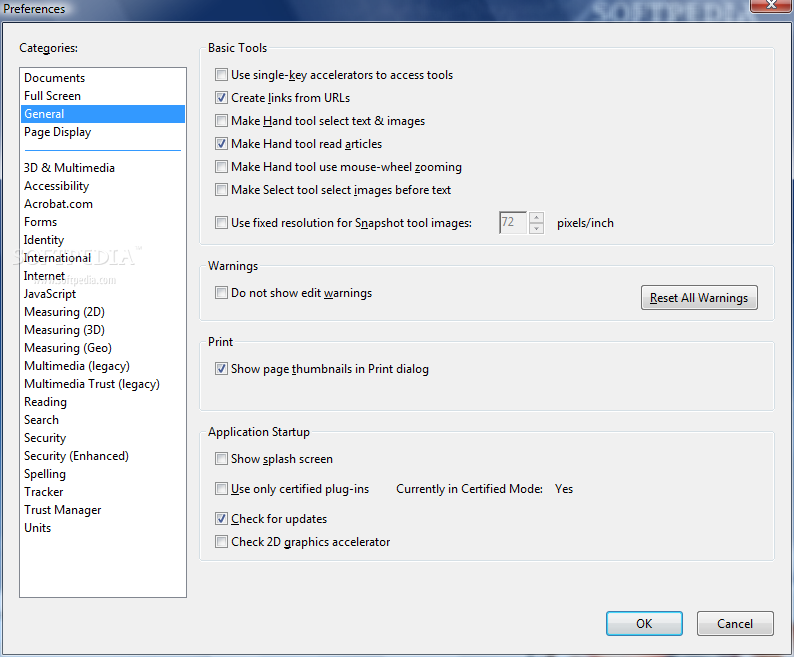Open the Forms category
The image size is (794, 657).
103,222
